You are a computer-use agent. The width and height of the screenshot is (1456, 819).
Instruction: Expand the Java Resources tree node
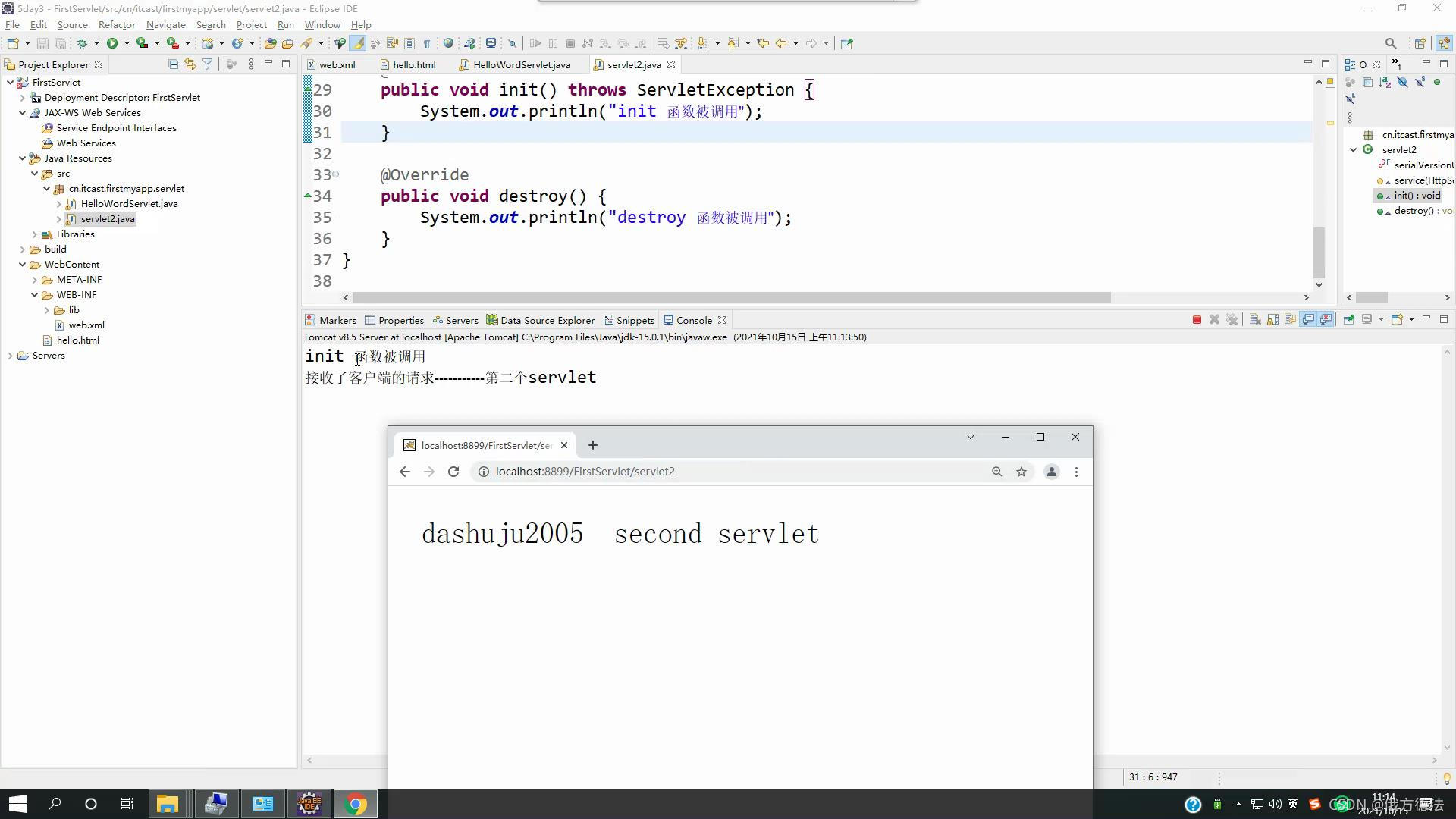point(22,158)
